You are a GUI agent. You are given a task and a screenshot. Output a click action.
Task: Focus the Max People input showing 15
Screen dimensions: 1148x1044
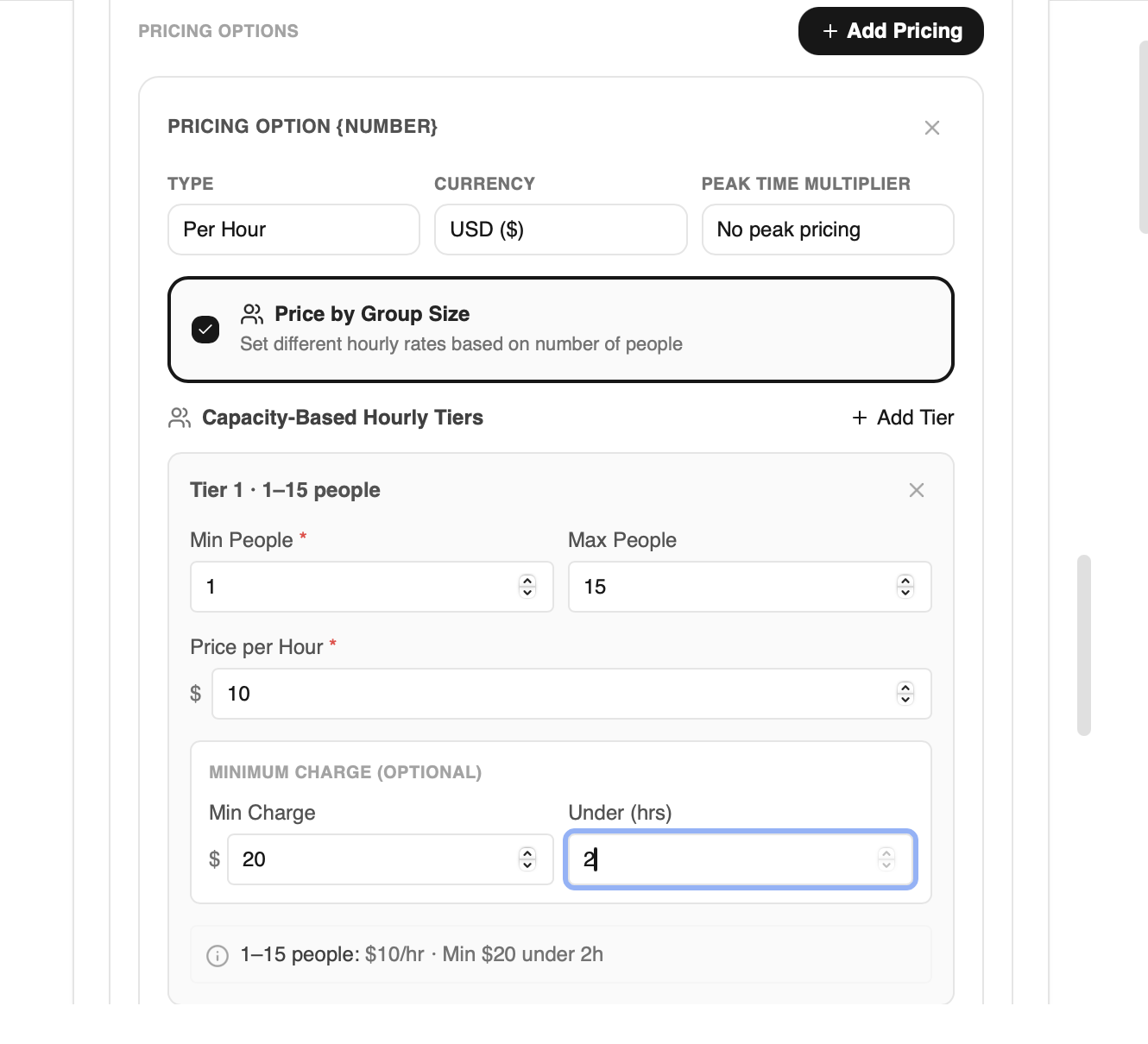point(750,587)
